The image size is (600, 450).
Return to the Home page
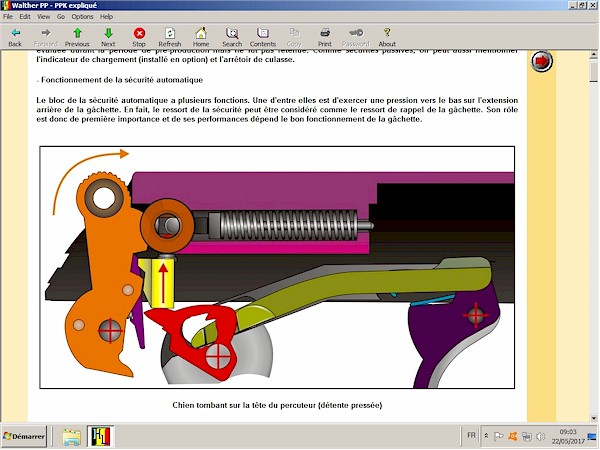(201, 37)
